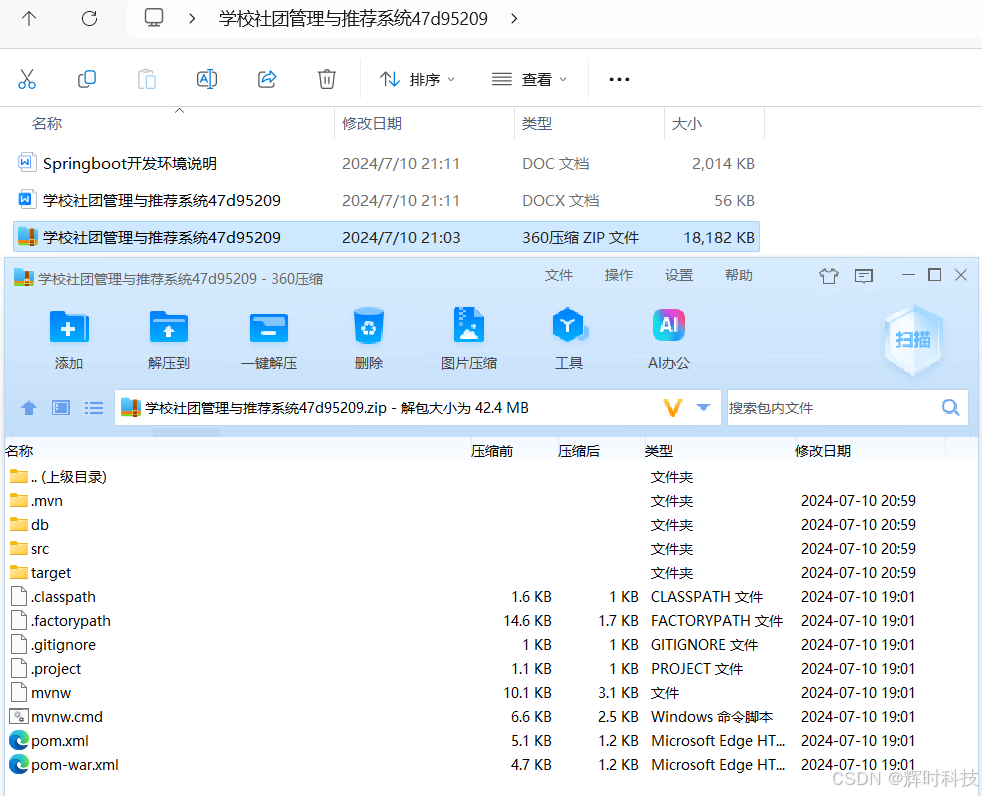Select the .mvn folder in the archive
The width and height of the screenshot is (982, 796).
(x=36, y=501)
